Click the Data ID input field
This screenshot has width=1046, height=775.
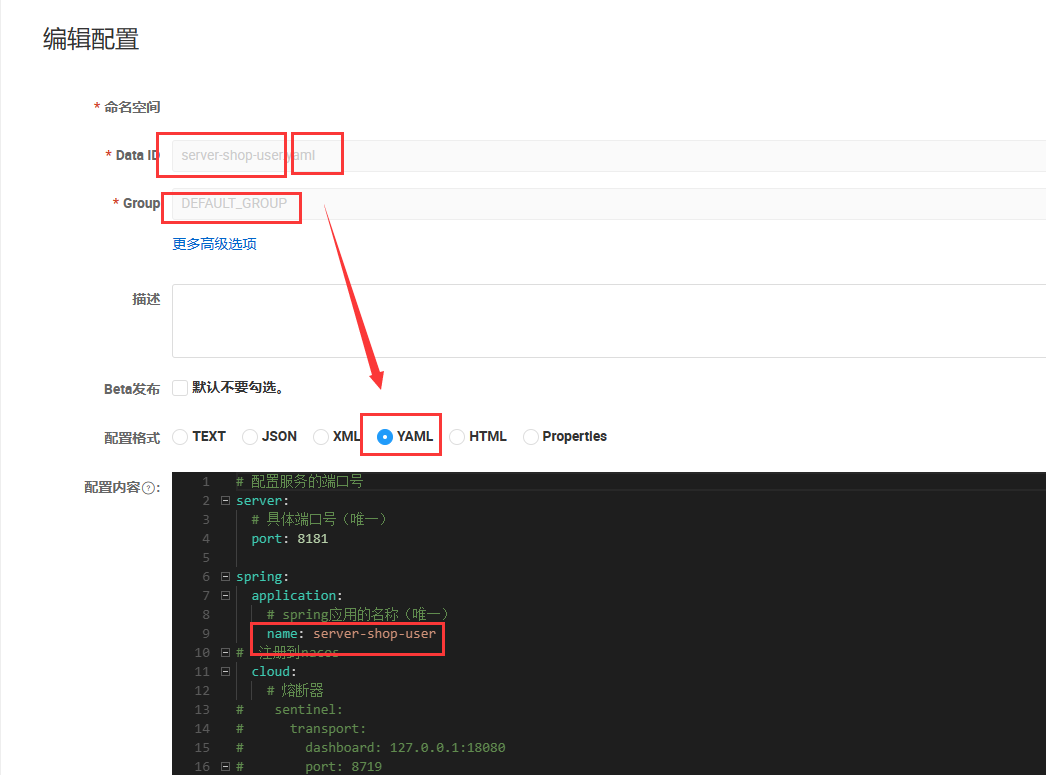point(608,156)
